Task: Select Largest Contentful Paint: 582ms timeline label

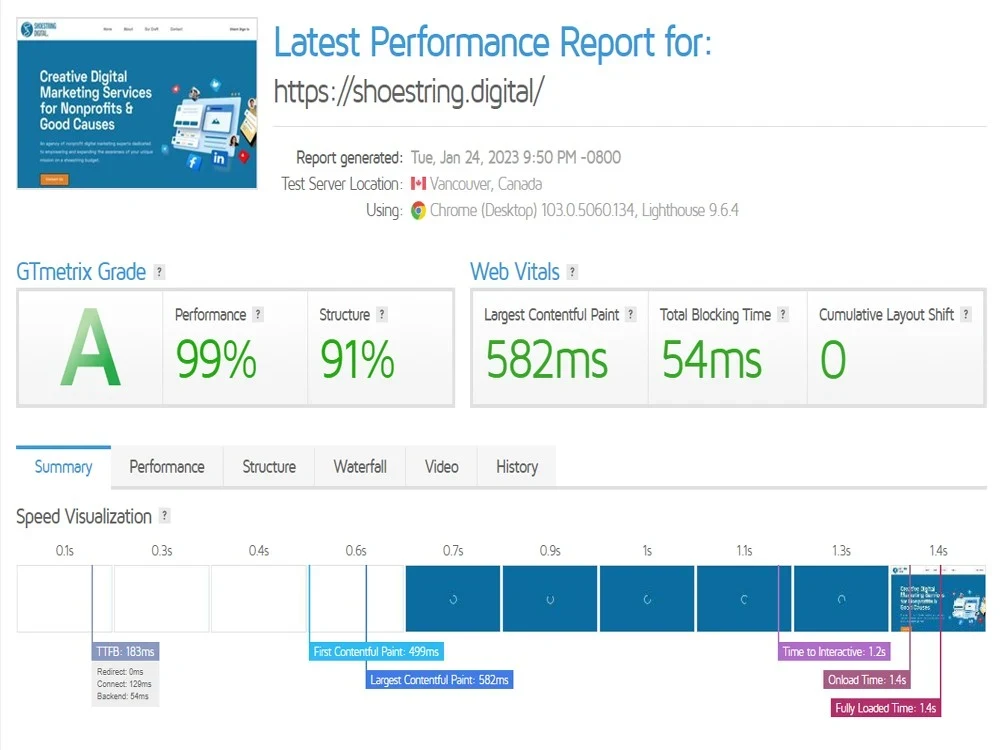Action: (439, 680)
